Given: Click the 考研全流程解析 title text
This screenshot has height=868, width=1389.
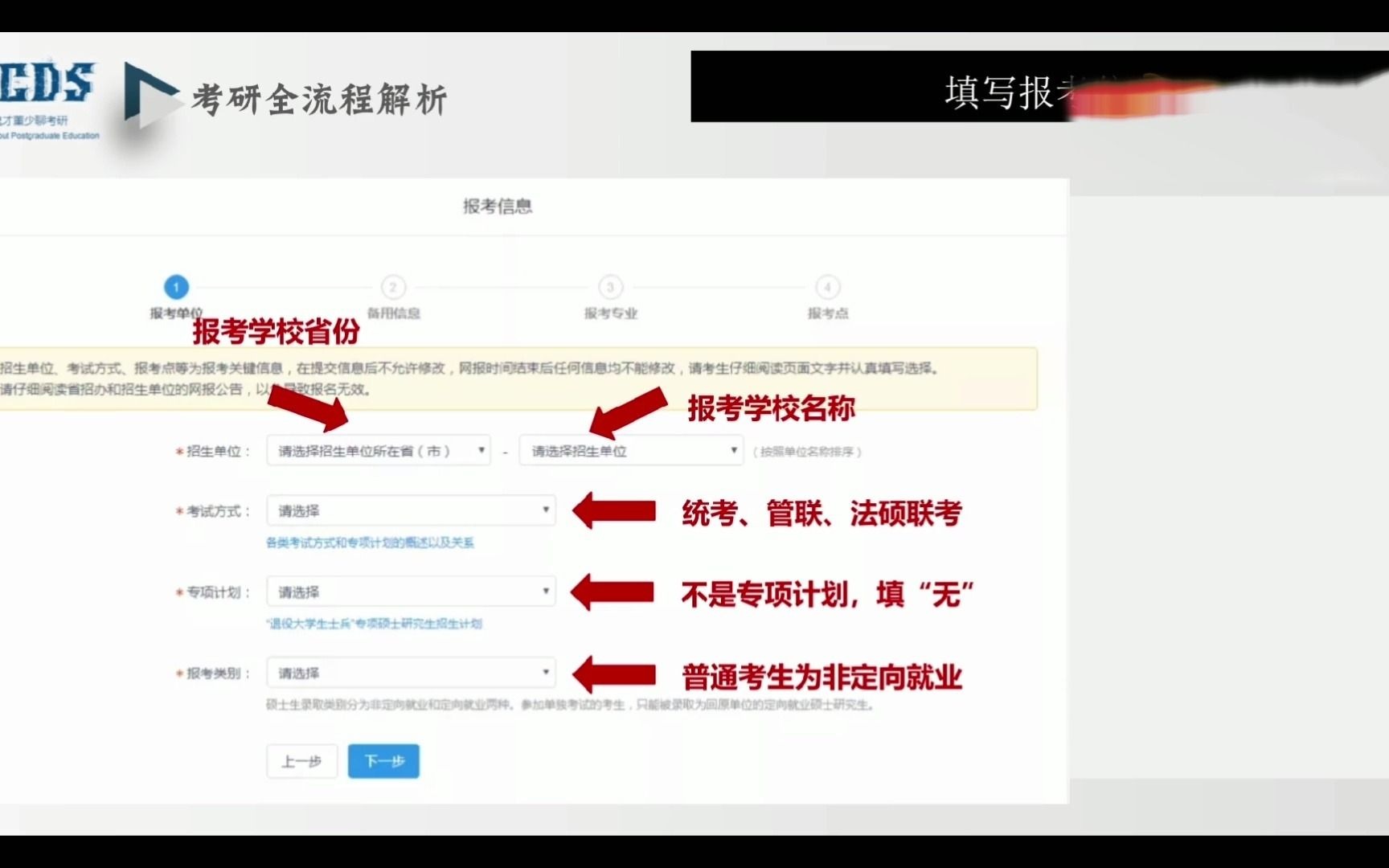Looking at the screenshot, I should 320,100.
